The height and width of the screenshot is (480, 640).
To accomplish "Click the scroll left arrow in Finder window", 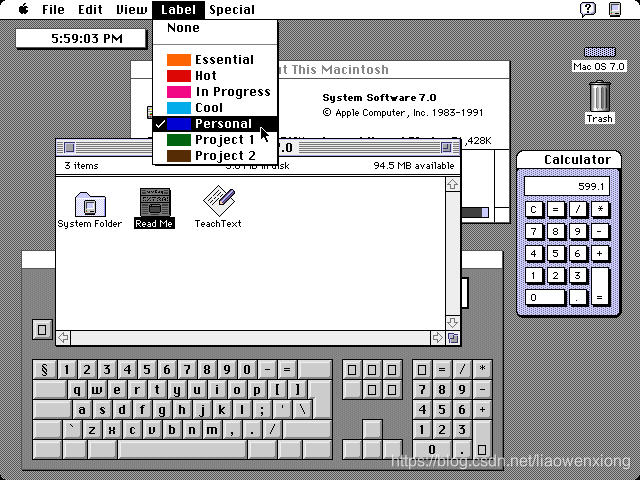I will tap(63, 338).
